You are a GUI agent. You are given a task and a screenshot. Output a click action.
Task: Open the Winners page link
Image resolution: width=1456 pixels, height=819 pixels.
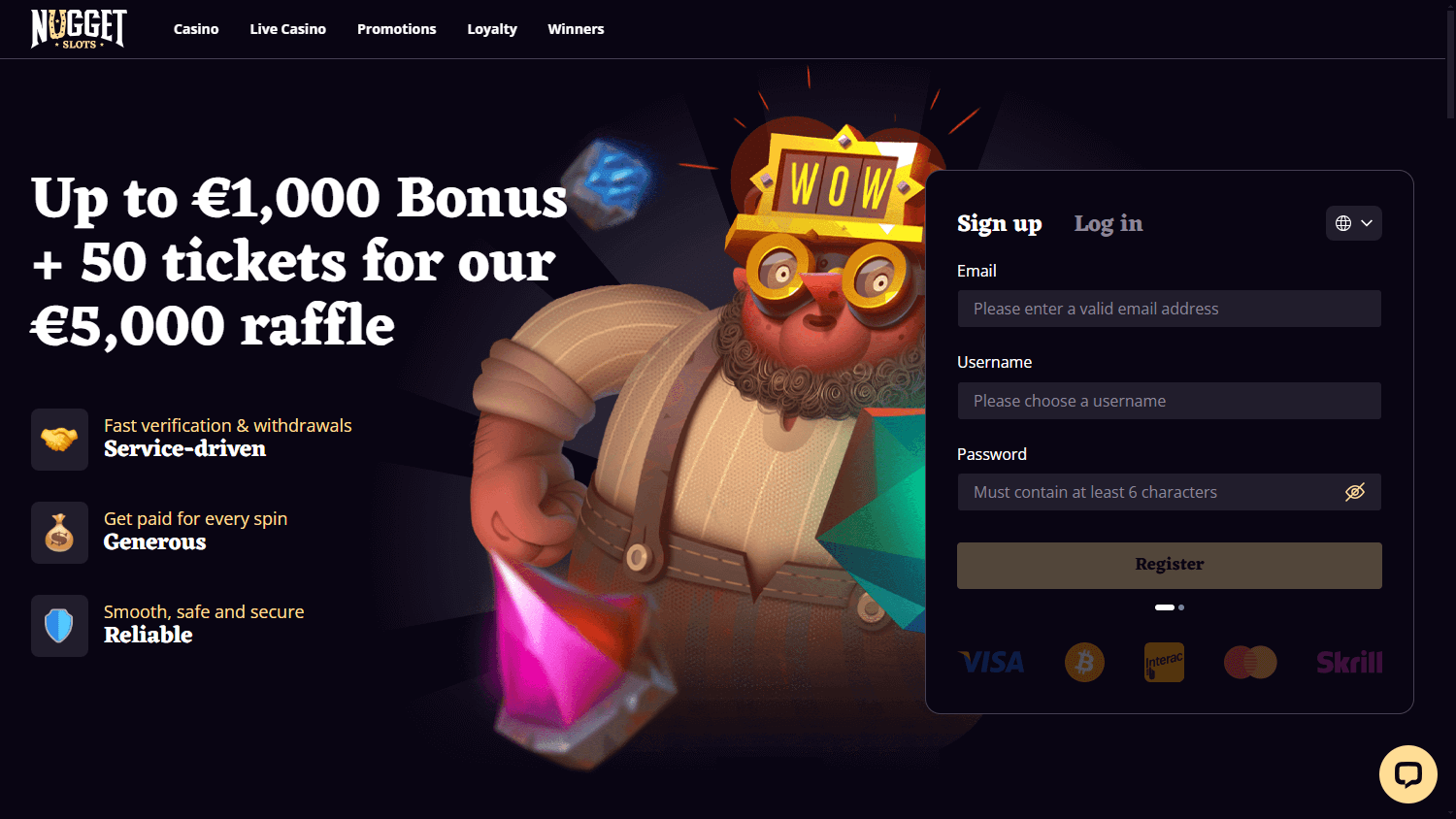(576, 29)
